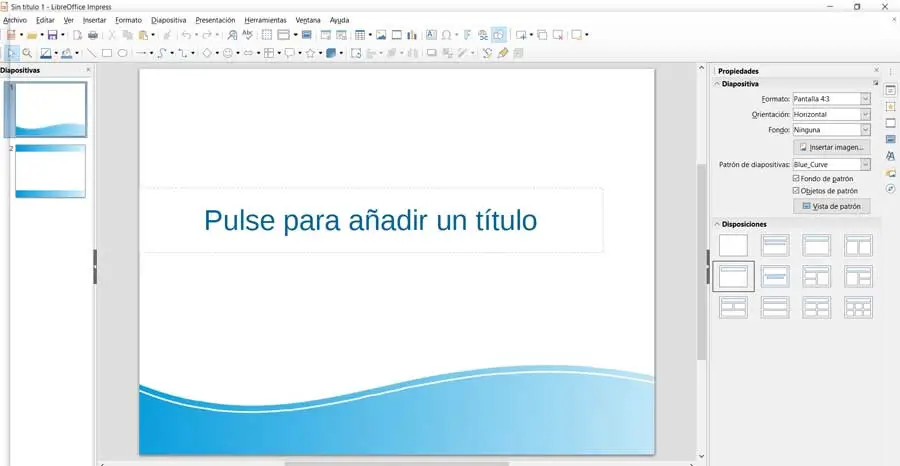900x466 pixels.
Task: Insert a text box with the A icon
Action: pyautogui.click(x=431, y=35)
